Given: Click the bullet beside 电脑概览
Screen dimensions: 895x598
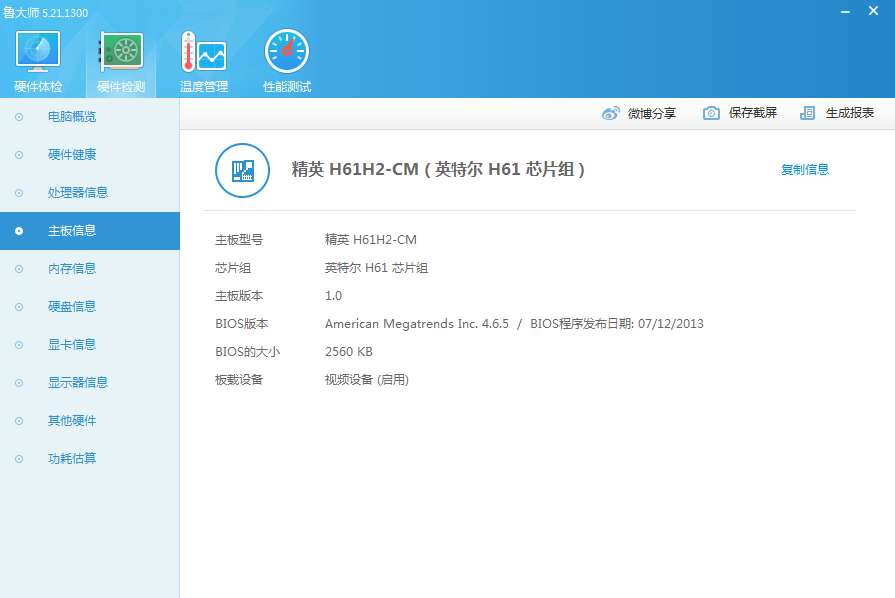Looking at the screenshot, I should click(x=19, y=117).
